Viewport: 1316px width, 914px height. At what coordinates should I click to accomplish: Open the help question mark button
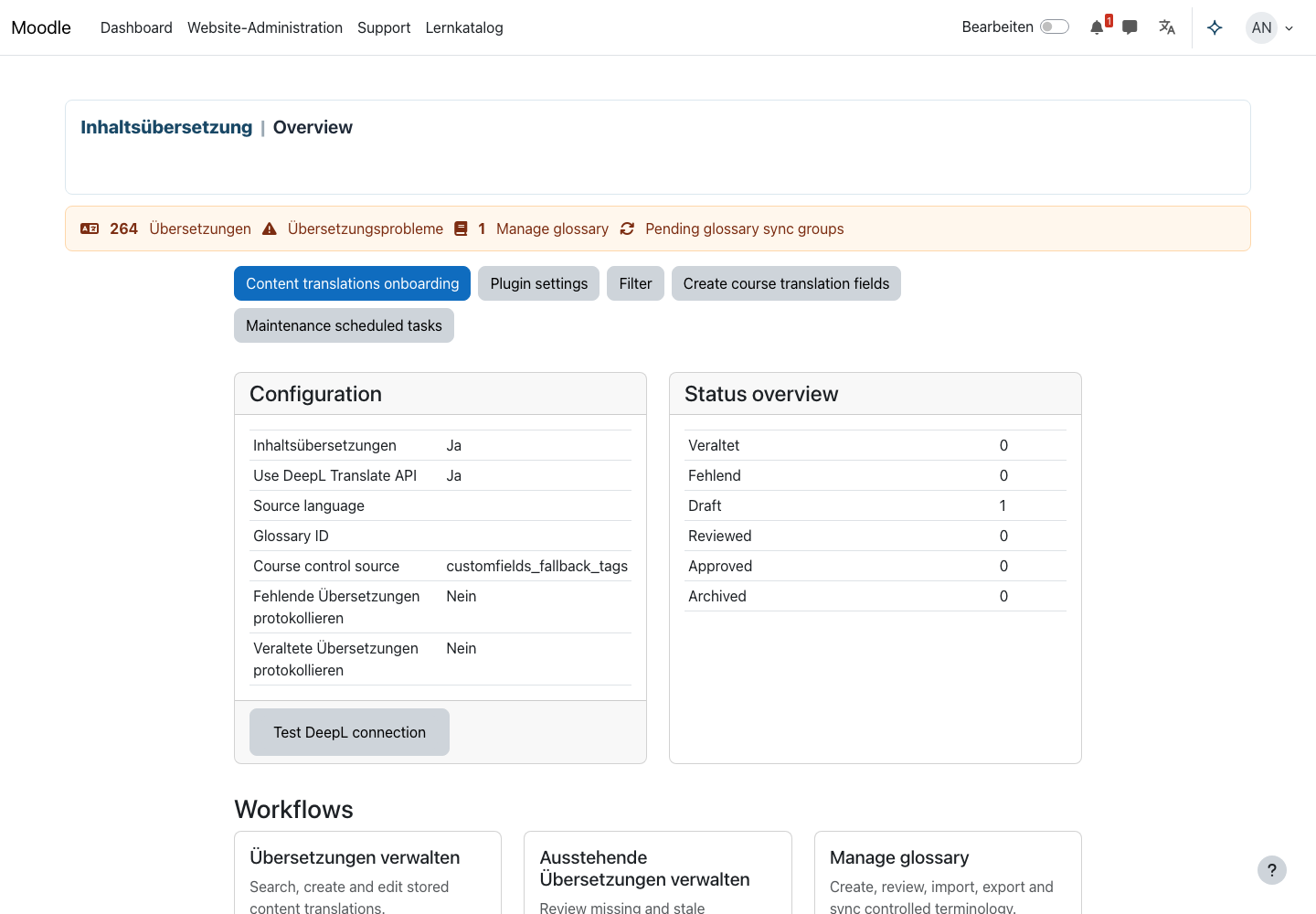point(1272,870)
